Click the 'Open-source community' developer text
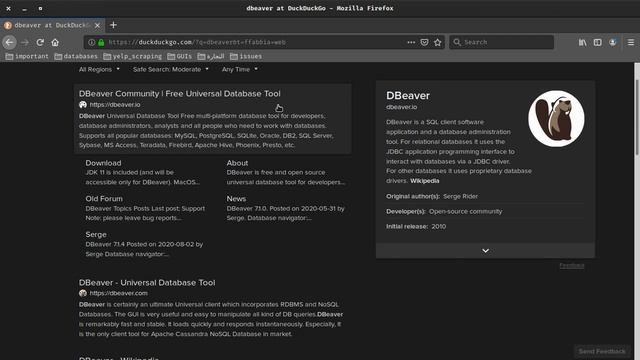640x360 pixels. point(466,211)
